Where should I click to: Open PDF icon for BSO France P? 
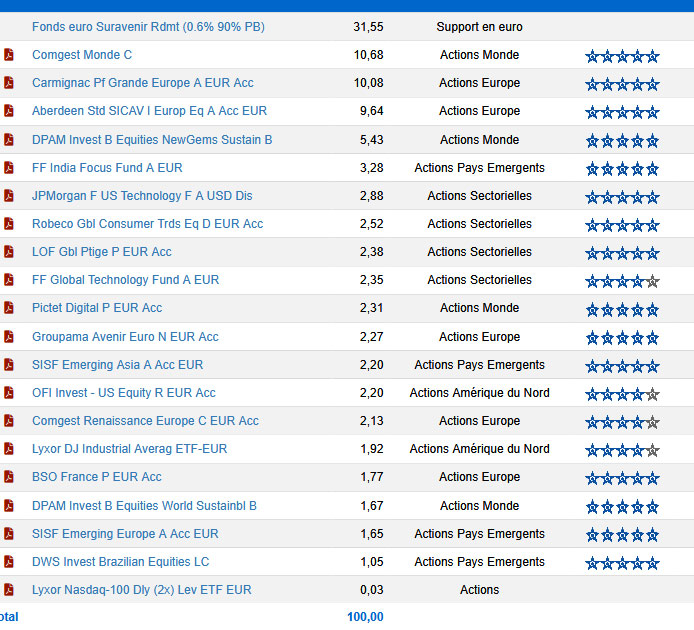pos(9,477)
